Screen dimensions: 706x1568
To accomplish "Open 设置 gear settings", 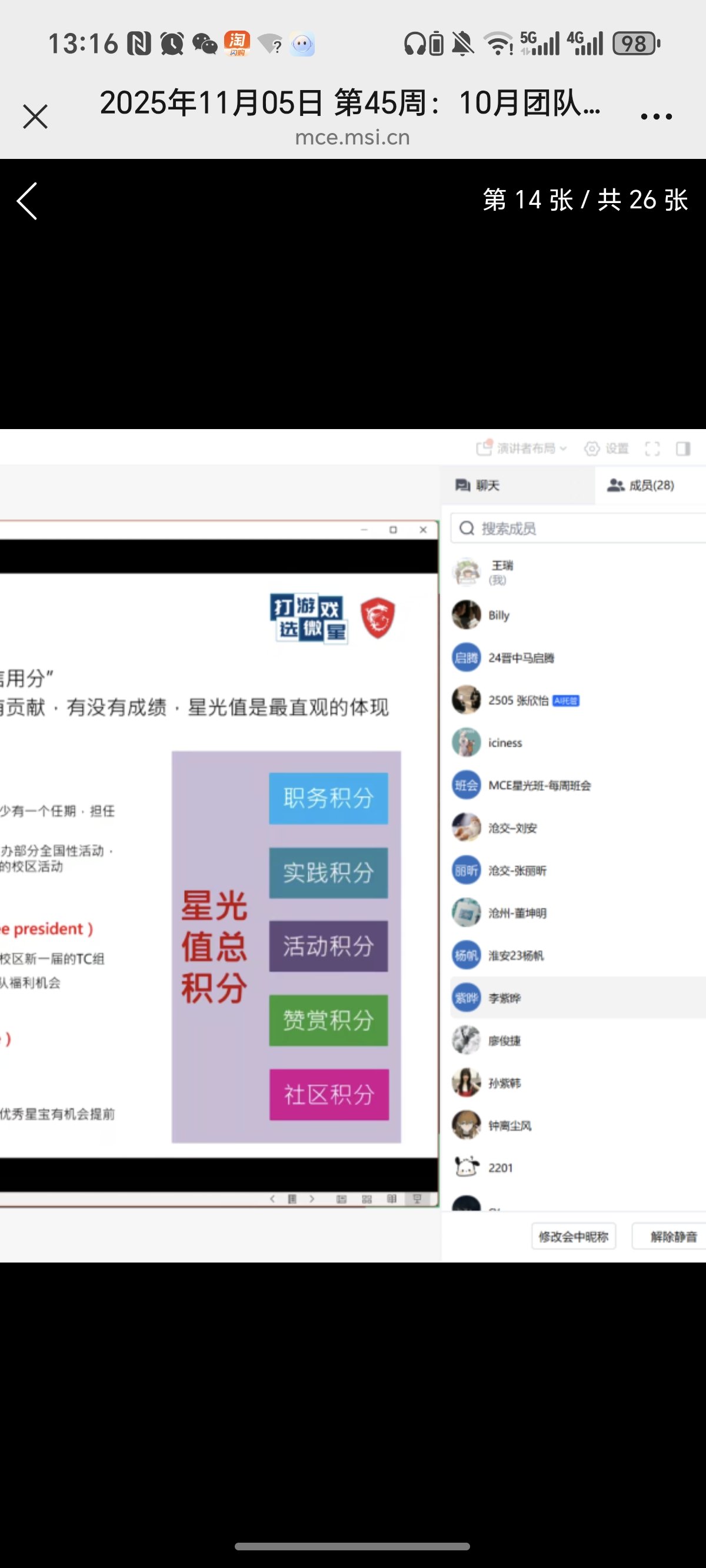I will 606,449.
